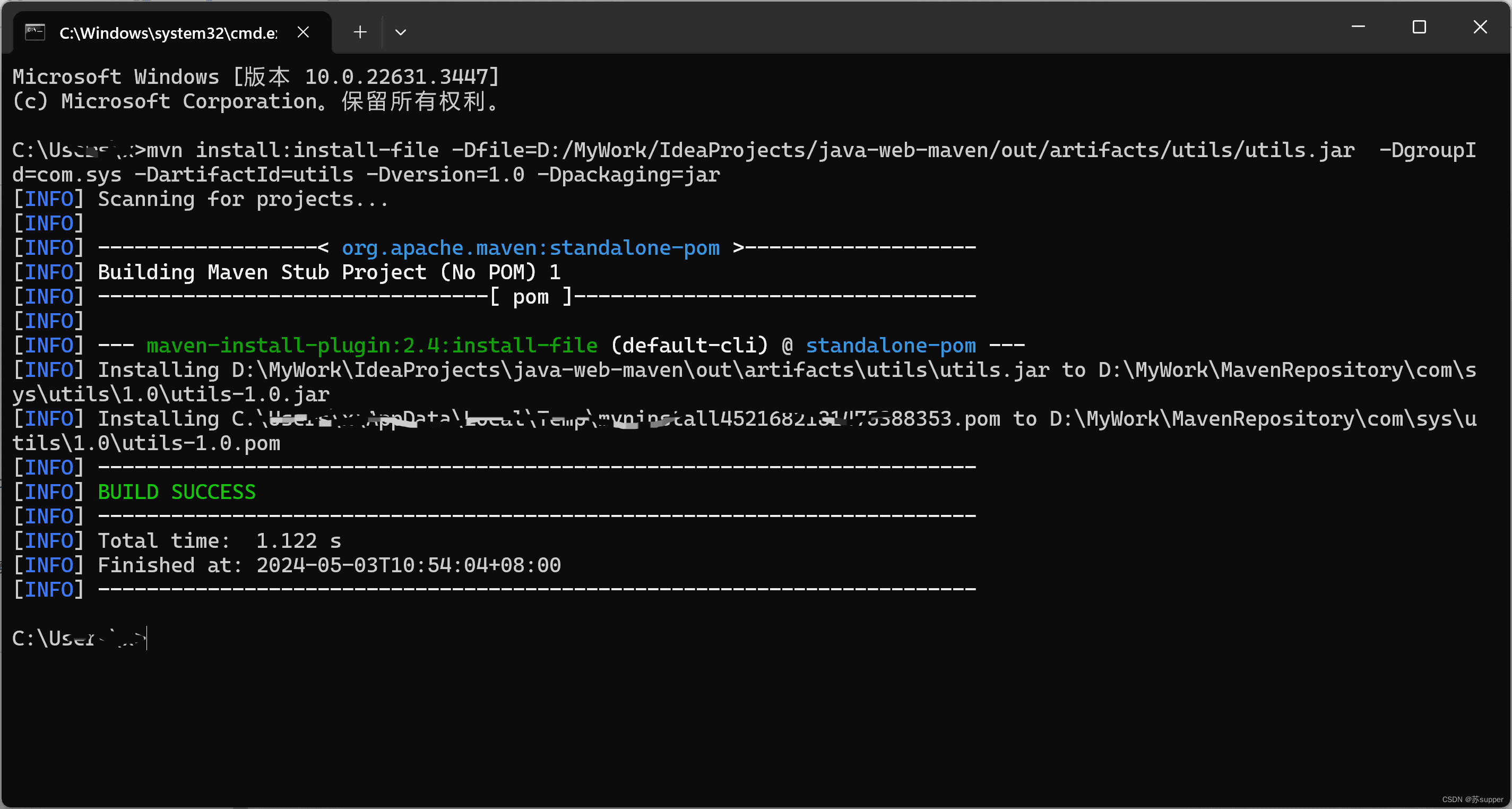The height and width of the screenshot is (809, 1512).
Task: Click the command prompt at the bottom line
Action: pos(79,638)
